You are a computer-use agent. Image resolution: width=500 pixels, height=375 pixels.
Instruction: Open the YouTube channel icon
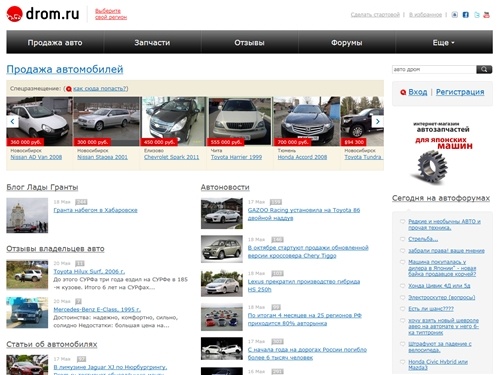pyautogui.click(x=487, y=15)
